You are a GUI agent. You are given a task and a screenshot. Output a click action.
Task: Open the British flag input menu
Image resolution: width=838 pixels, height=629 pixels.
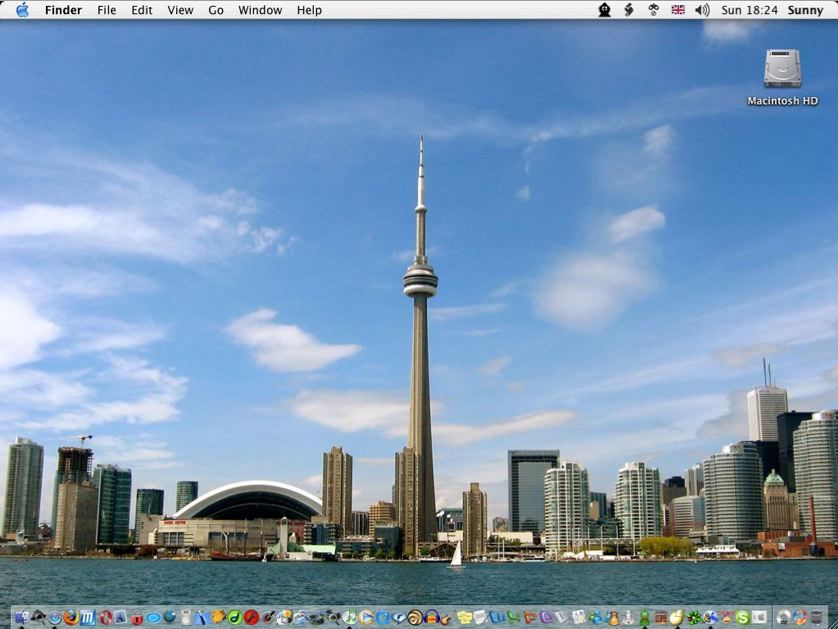tap(678, 10)
